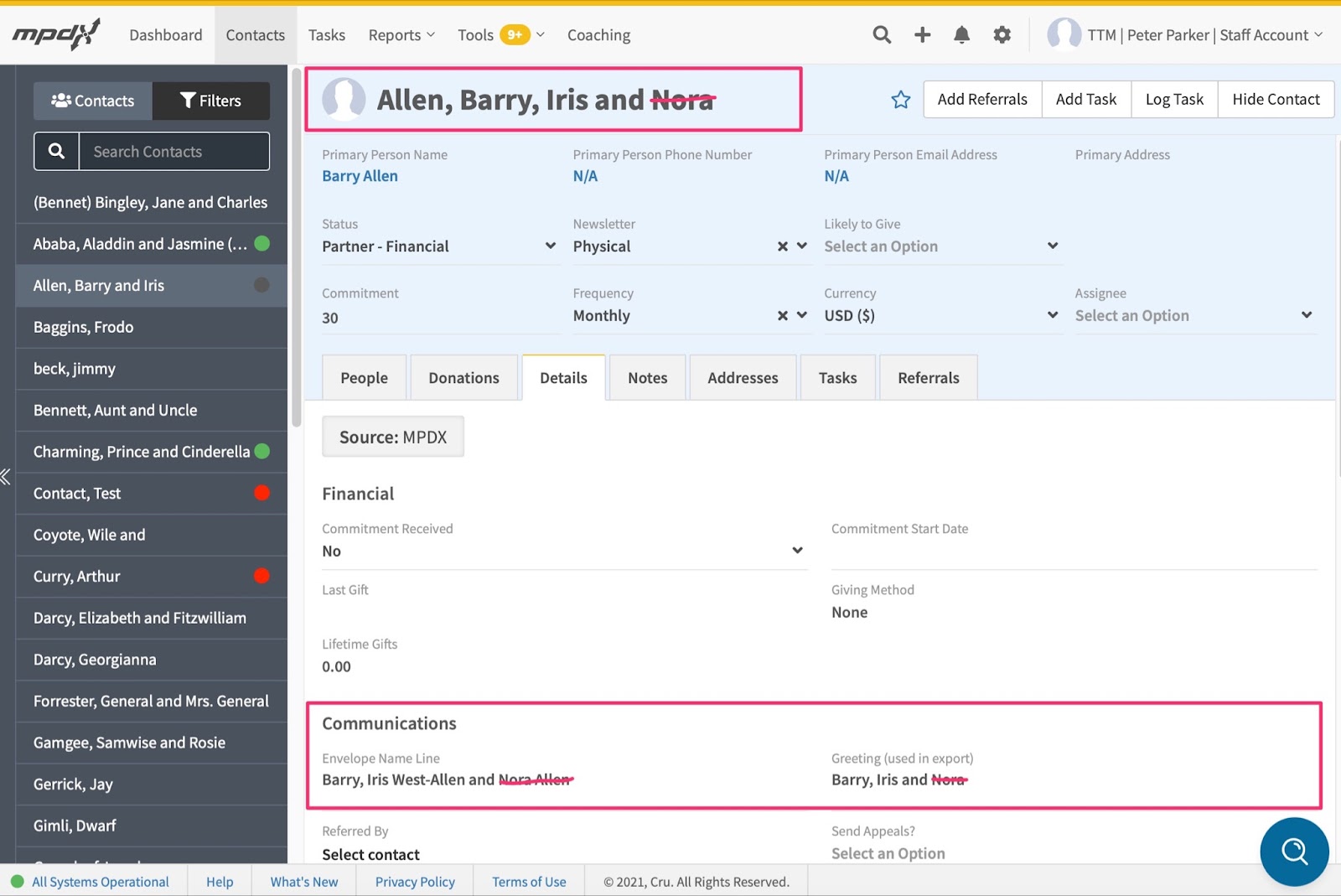Screen dimensions: 1341x896
Task: Click the contact avatar beside Allen name
Action: point(344,99)
